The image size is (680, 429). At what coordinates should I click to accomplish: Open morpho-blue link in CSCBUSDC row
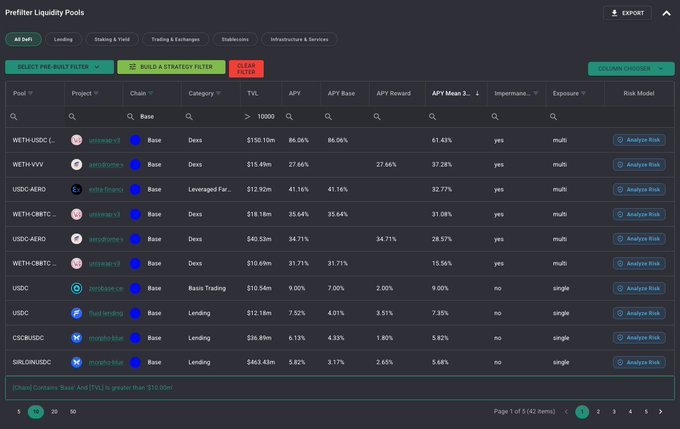tap(106, 337)
